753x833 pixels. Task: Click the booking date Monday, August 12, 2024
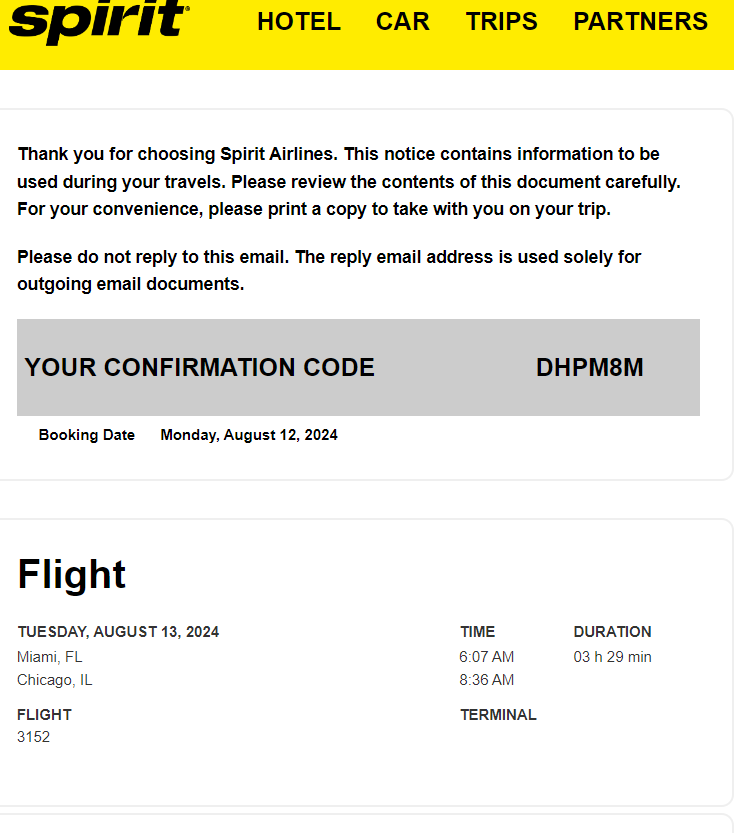[249, 435]
